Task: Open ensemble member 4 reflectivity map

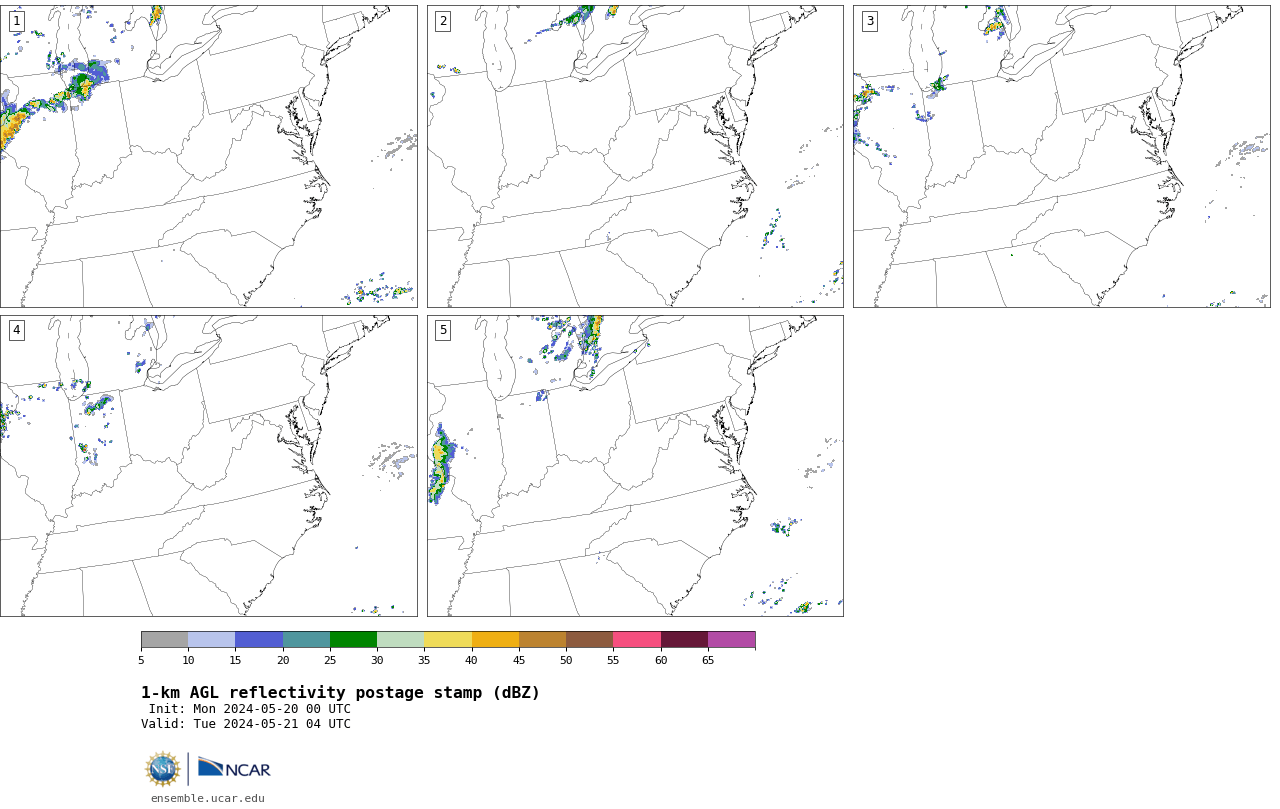Action: coord(208,466)
